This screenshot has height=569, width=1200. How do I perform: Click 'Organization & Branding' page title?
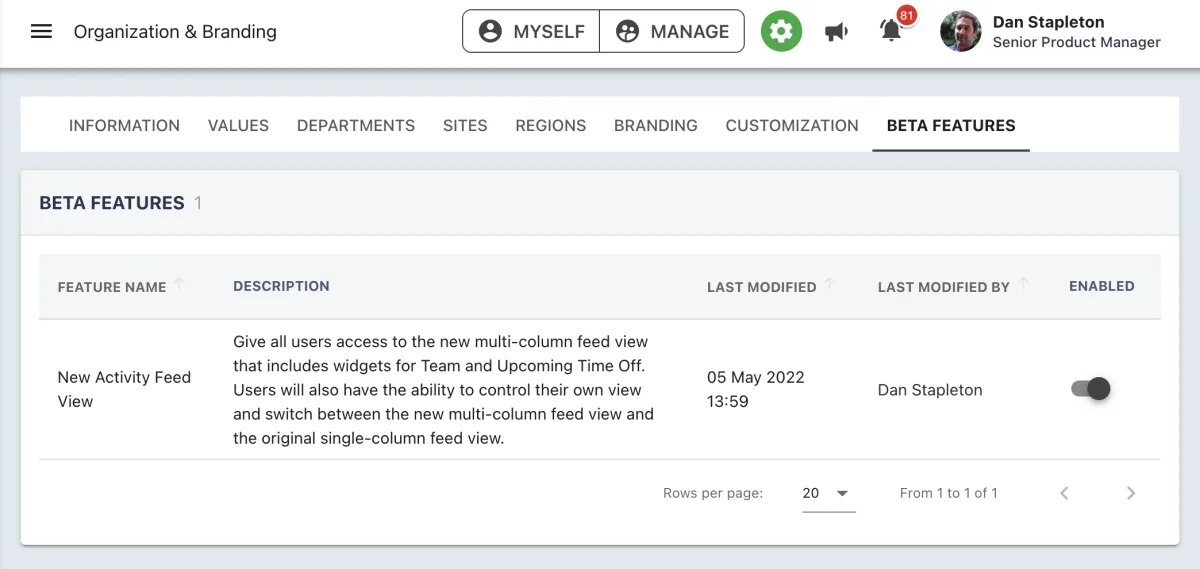[x=175, y=31]
